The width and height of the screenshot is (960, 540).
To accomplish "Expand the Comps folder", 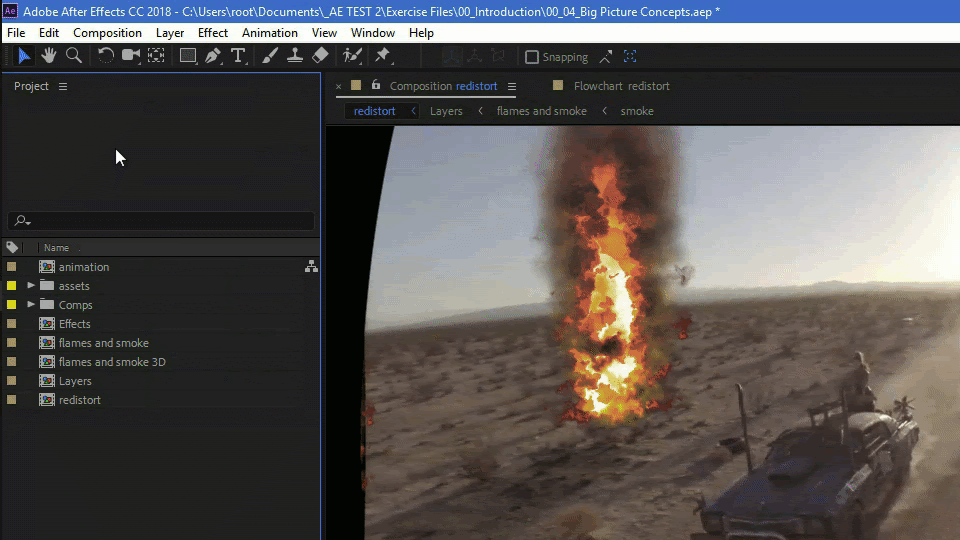I will pyautogui.click(x=31, y=305).
